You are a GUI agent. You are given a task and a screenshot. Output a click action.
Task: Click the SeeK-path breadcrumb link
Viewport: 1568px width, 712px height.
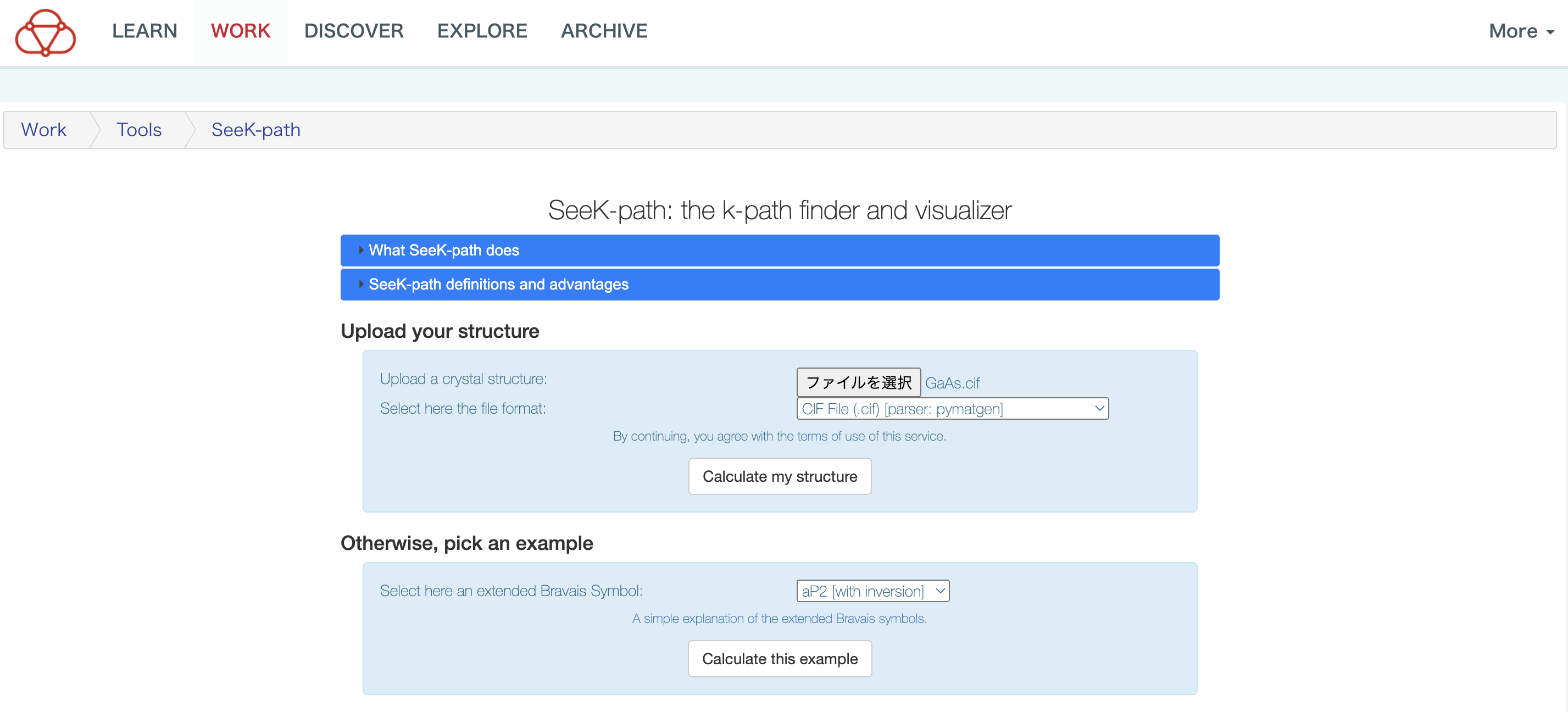click(x=255, y=130)
